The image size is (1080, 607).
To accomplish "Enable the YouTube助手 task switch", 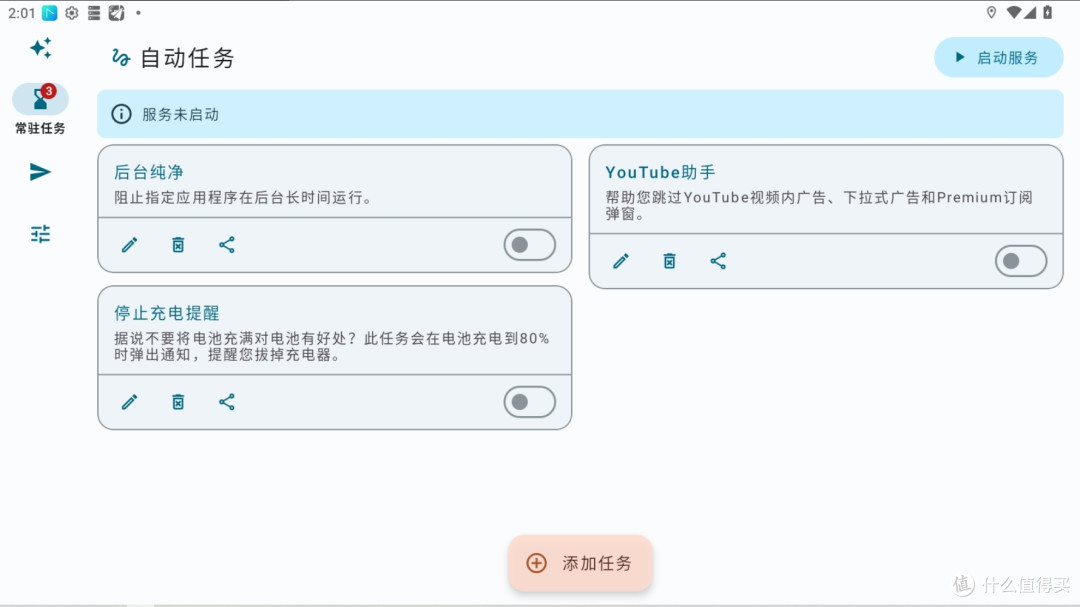I will coord(1020,260).
